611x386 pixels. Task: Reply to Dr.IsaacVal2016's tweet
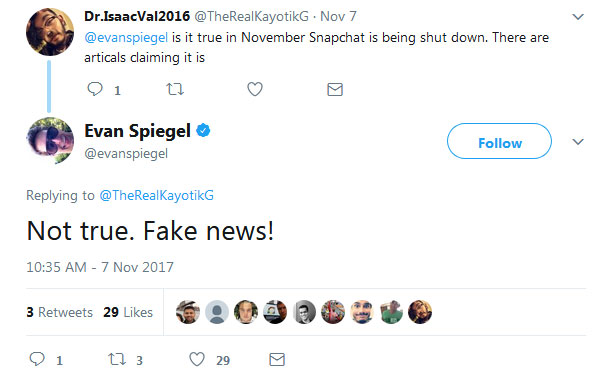(95, 89)
